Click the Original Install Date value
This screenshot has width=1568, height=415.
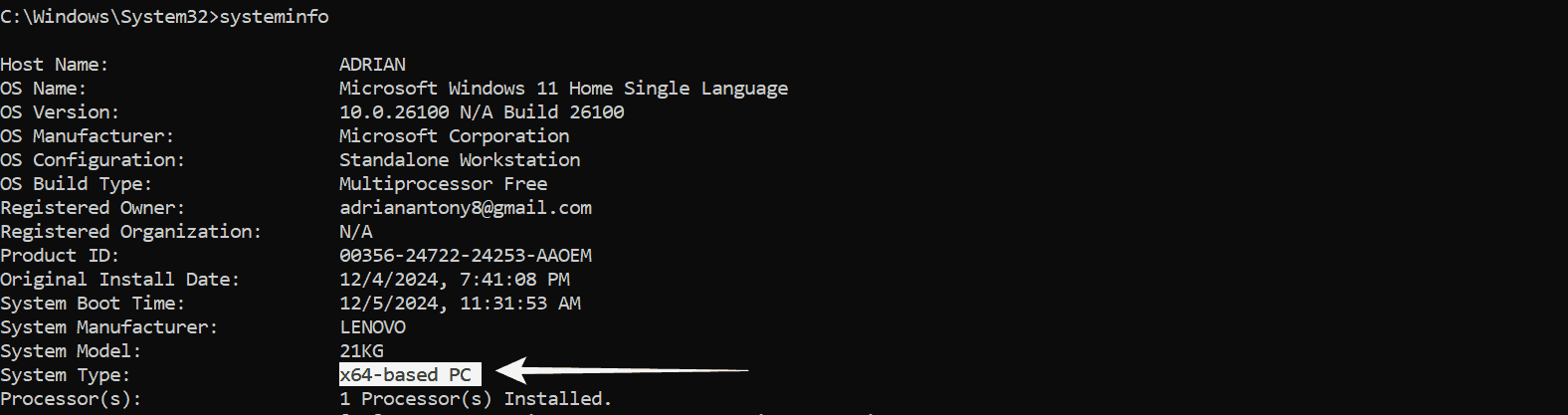455,279
